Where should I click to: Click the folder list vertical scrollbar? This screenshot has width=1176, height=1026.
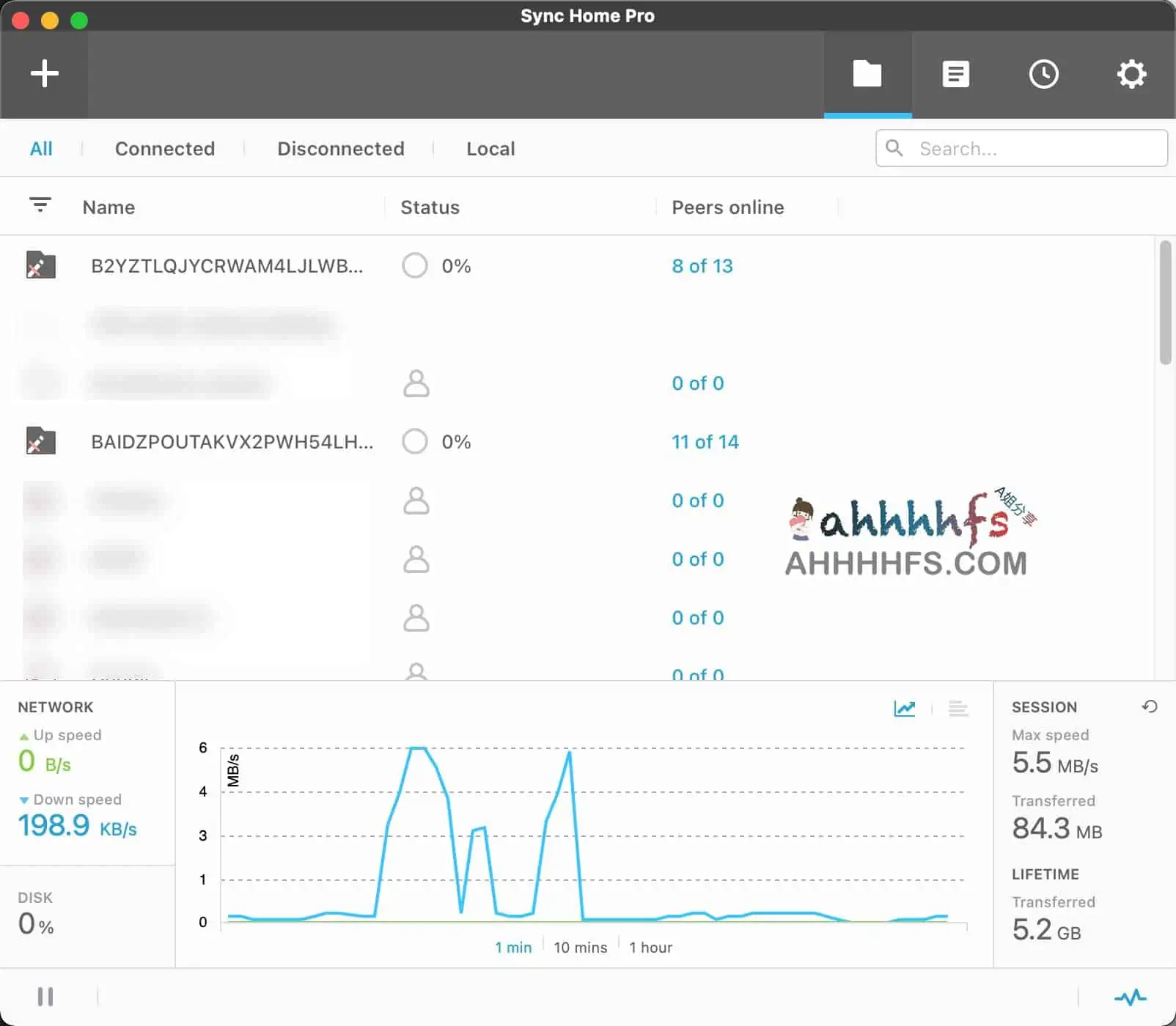(x=1165, y=303)
